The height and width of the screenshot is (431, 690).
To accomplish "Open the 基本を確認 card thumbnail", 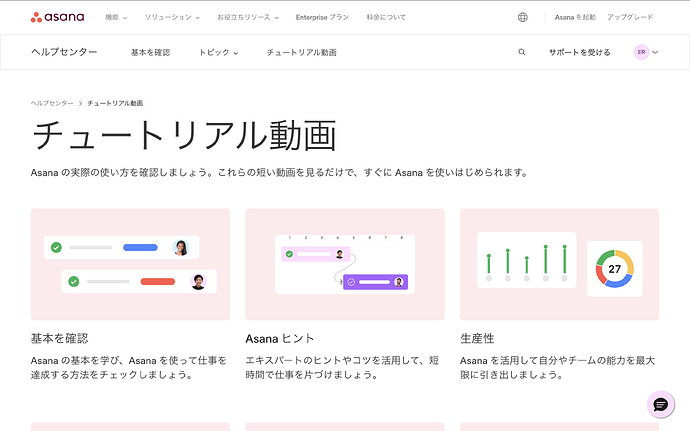I will coord(130,264).
